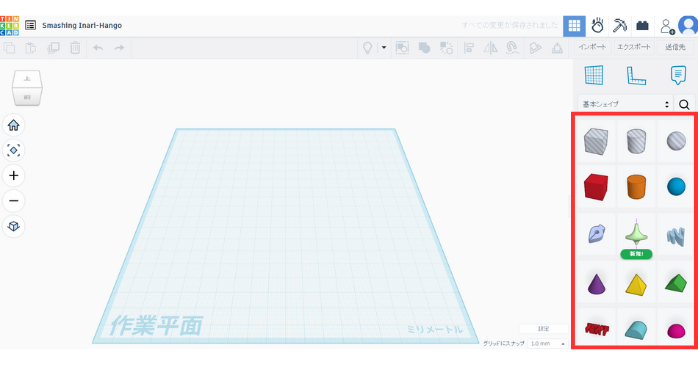Click the 送信先 button

point(675,47)
